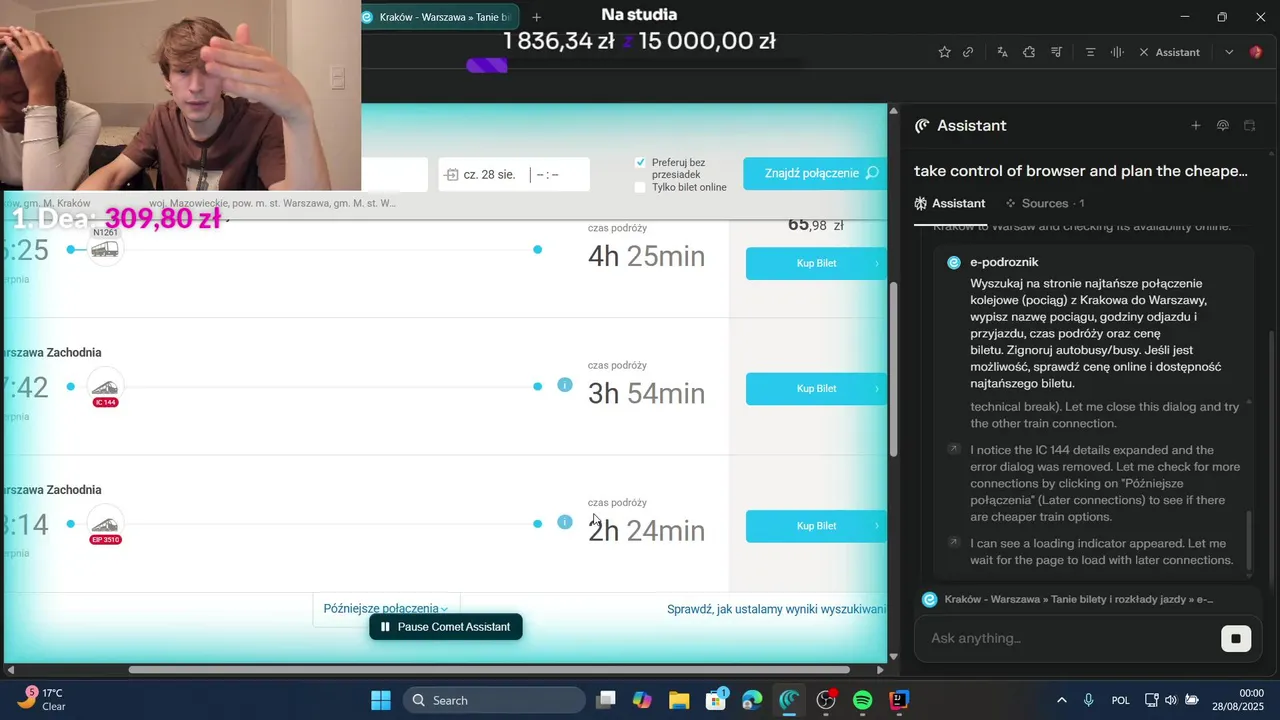The image size is (1280, 720).
Task: Expand the chevron next to Assistant button
Action: [x=1229, y=52]
